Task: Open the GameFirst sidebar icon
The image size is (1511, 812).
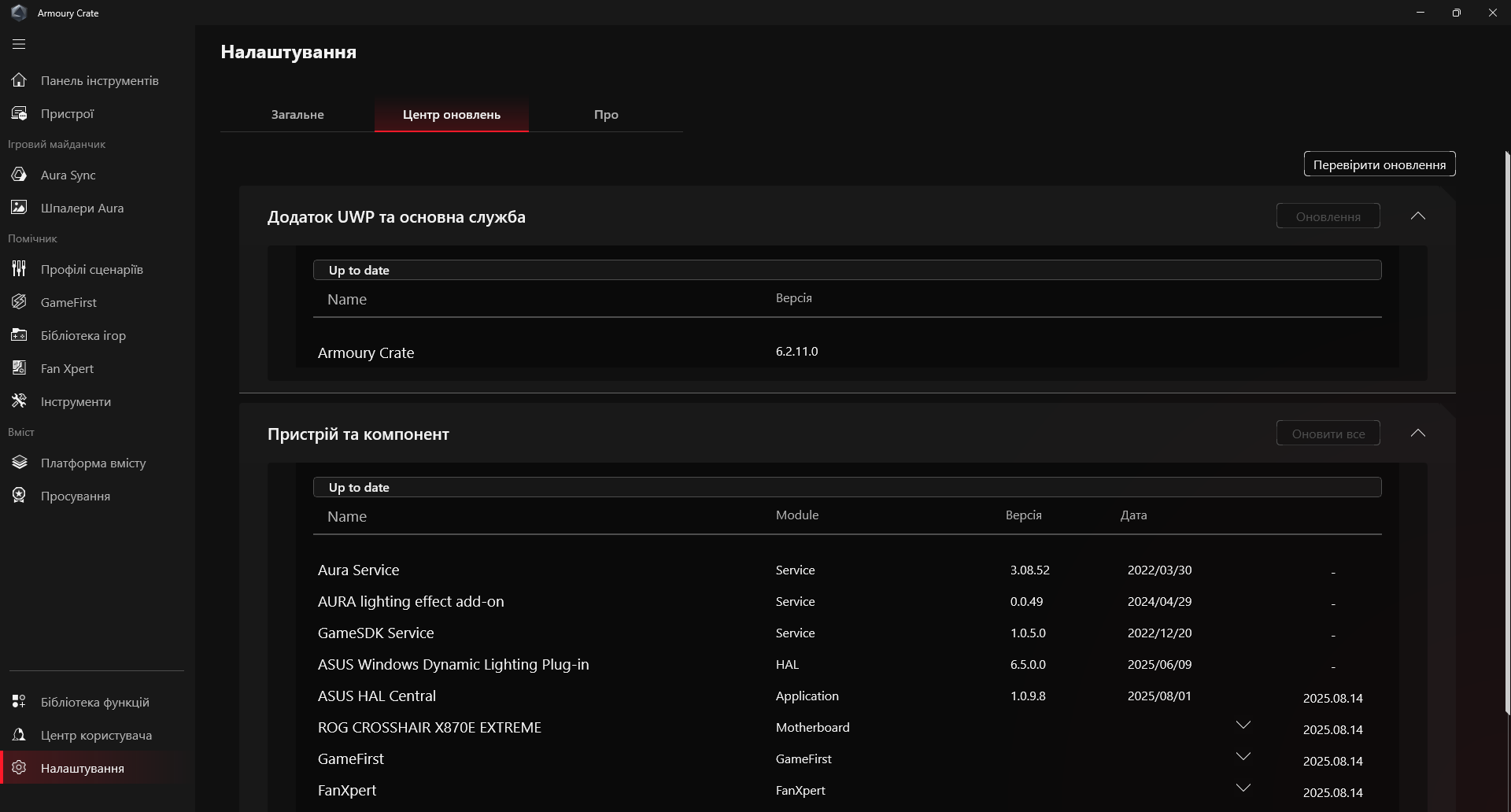Action: pos(19,302)
